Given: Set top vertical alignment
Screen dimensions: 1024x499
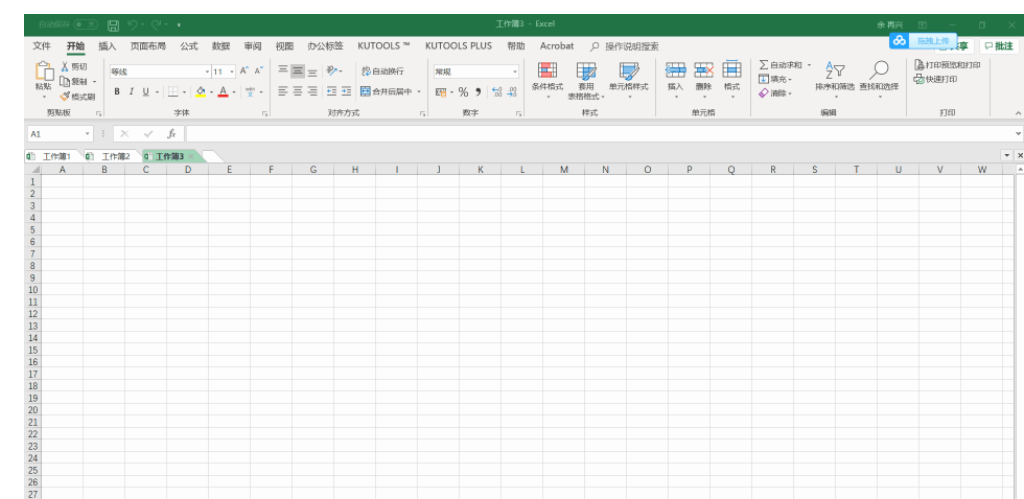Looking at the screenshot, I should (x=283, y=71).
